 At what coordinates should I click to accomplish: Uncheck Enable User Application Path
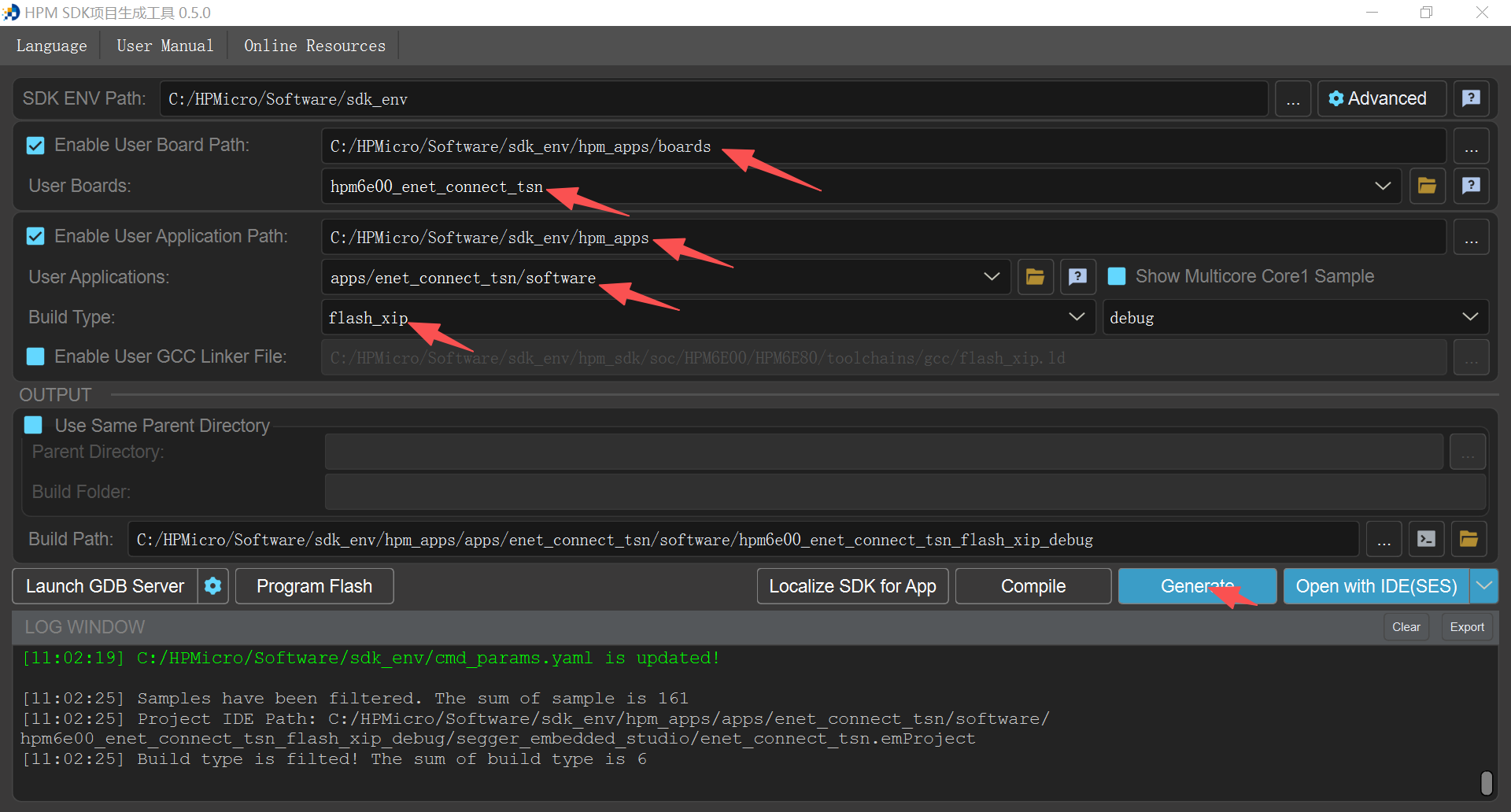[x=35, y=237]
